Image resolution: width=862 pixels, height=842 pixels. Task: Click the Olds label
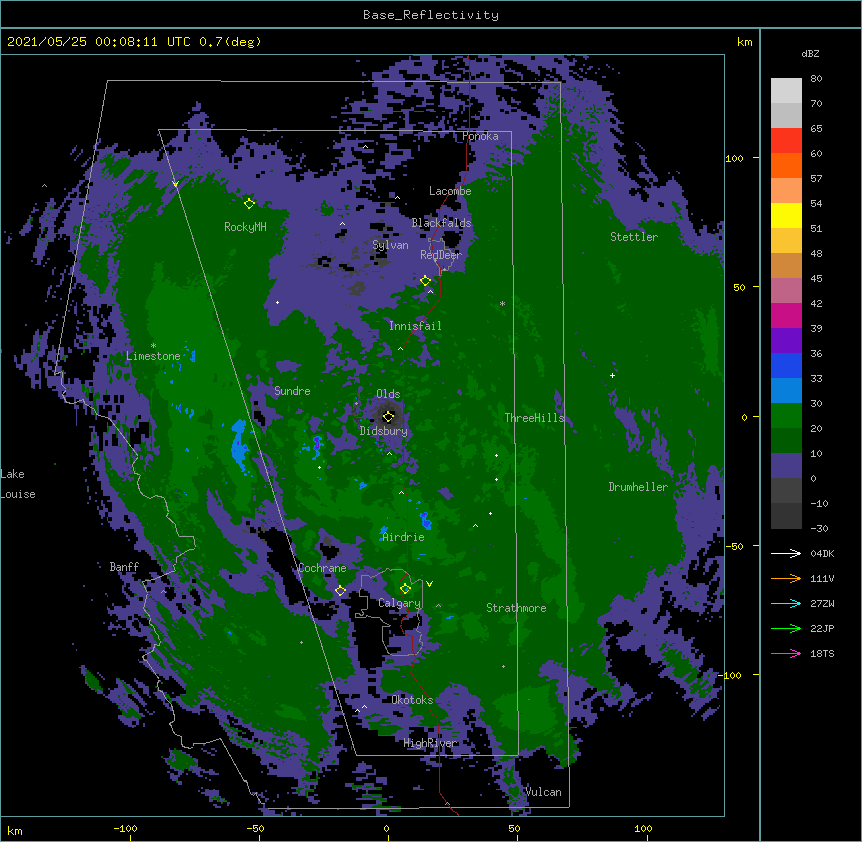coord(388,394)
